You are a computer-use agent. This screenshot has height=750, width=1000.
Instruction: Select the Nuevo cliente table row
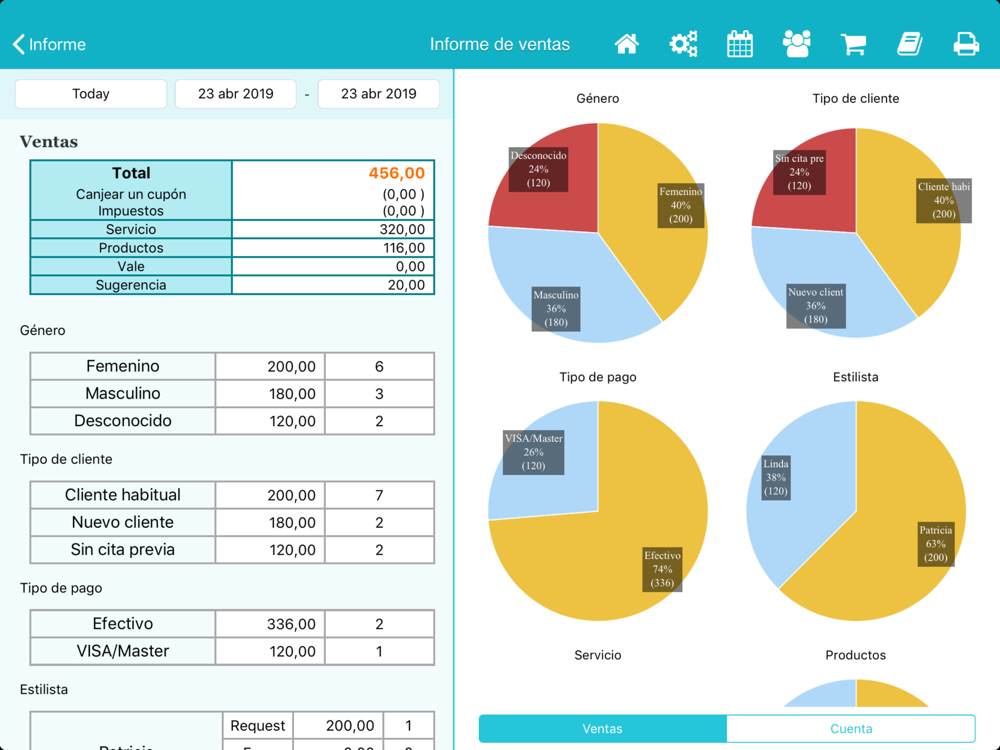tap(232, 522)
